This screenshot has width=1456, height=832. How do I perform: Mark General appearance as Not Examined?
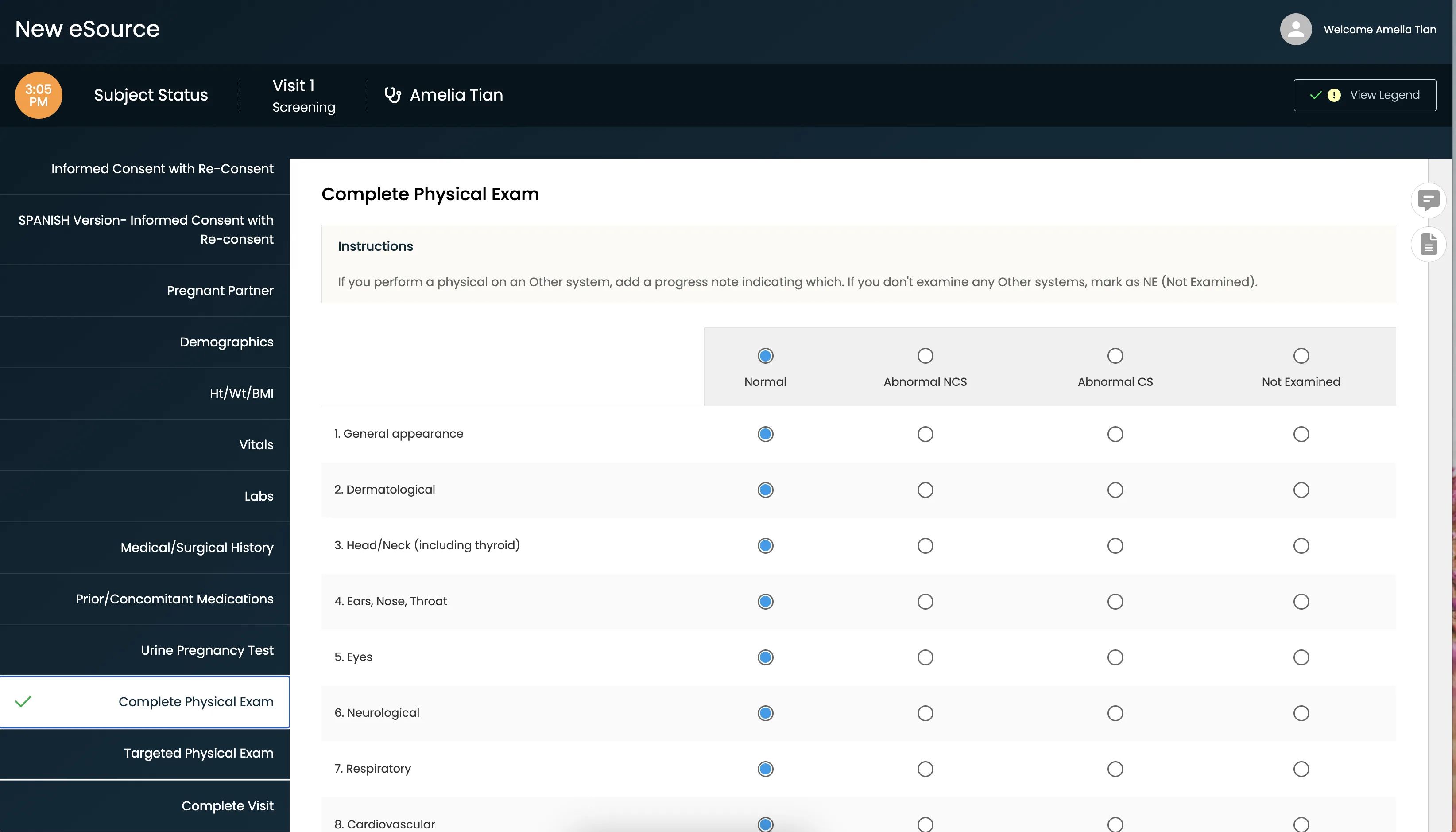(1301, 434)
